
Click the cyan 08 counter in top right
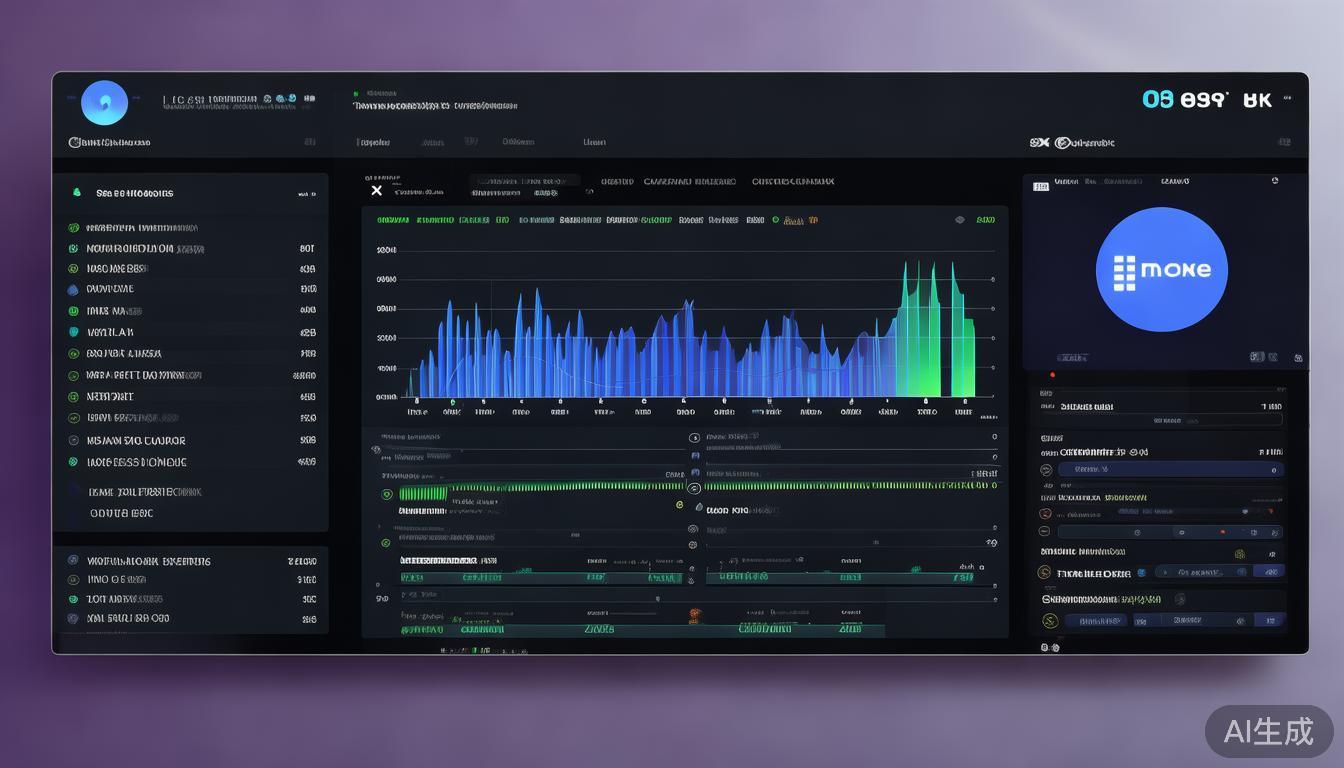1157,100
